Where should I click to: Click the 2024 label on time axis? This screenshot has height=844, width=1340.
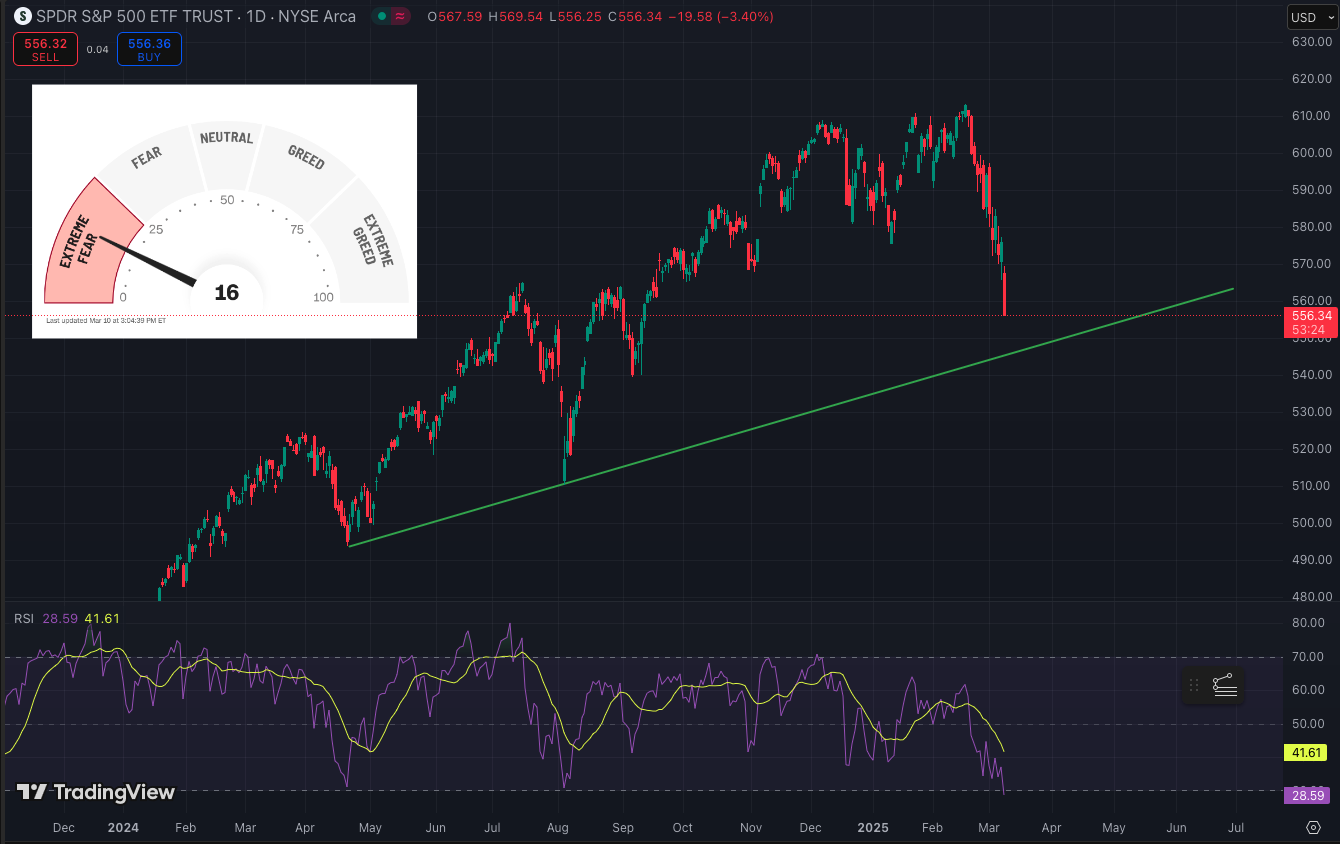tap(124, 828)
